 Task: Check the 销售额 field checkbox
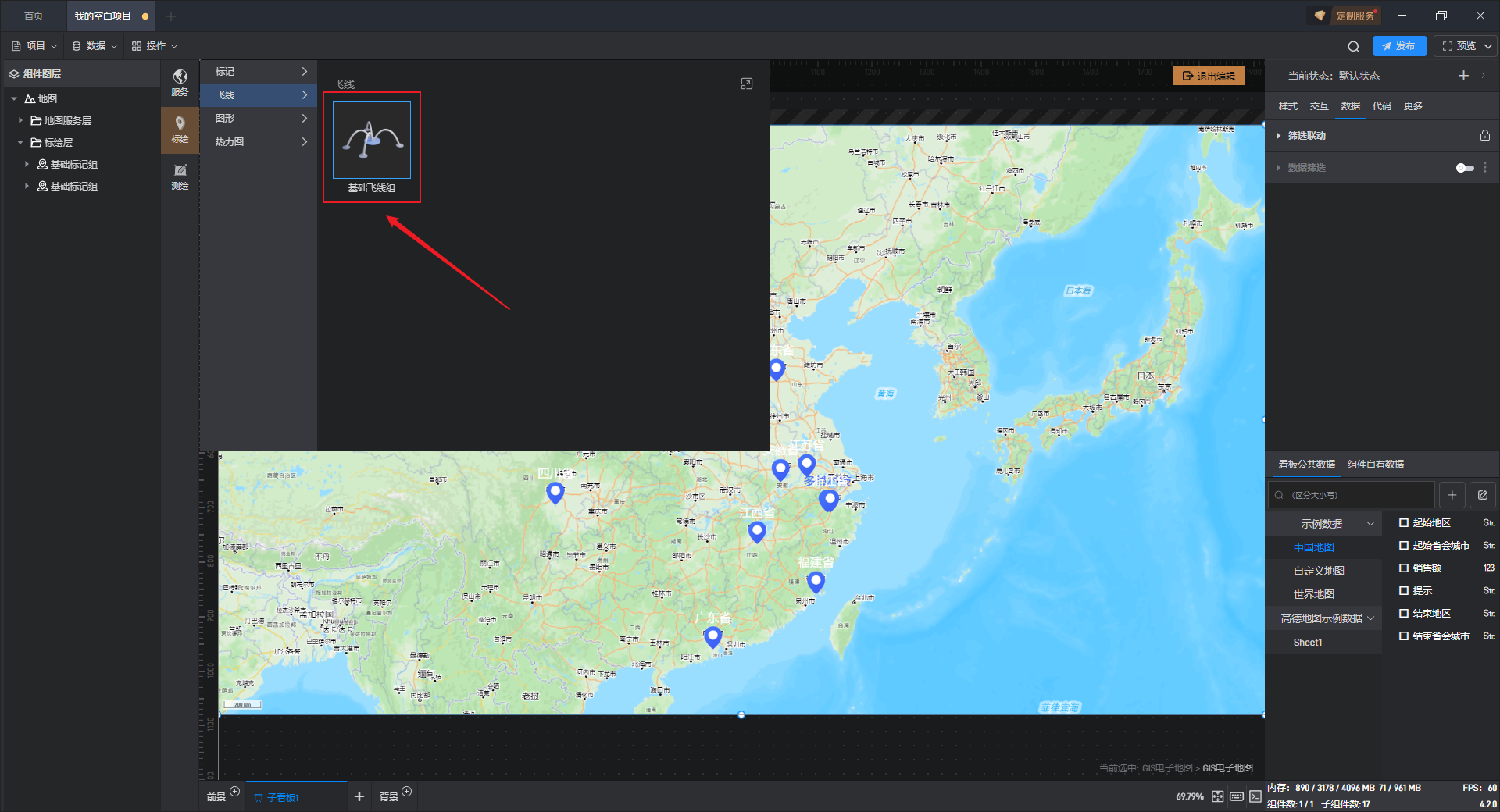[x=1404, y=568]
